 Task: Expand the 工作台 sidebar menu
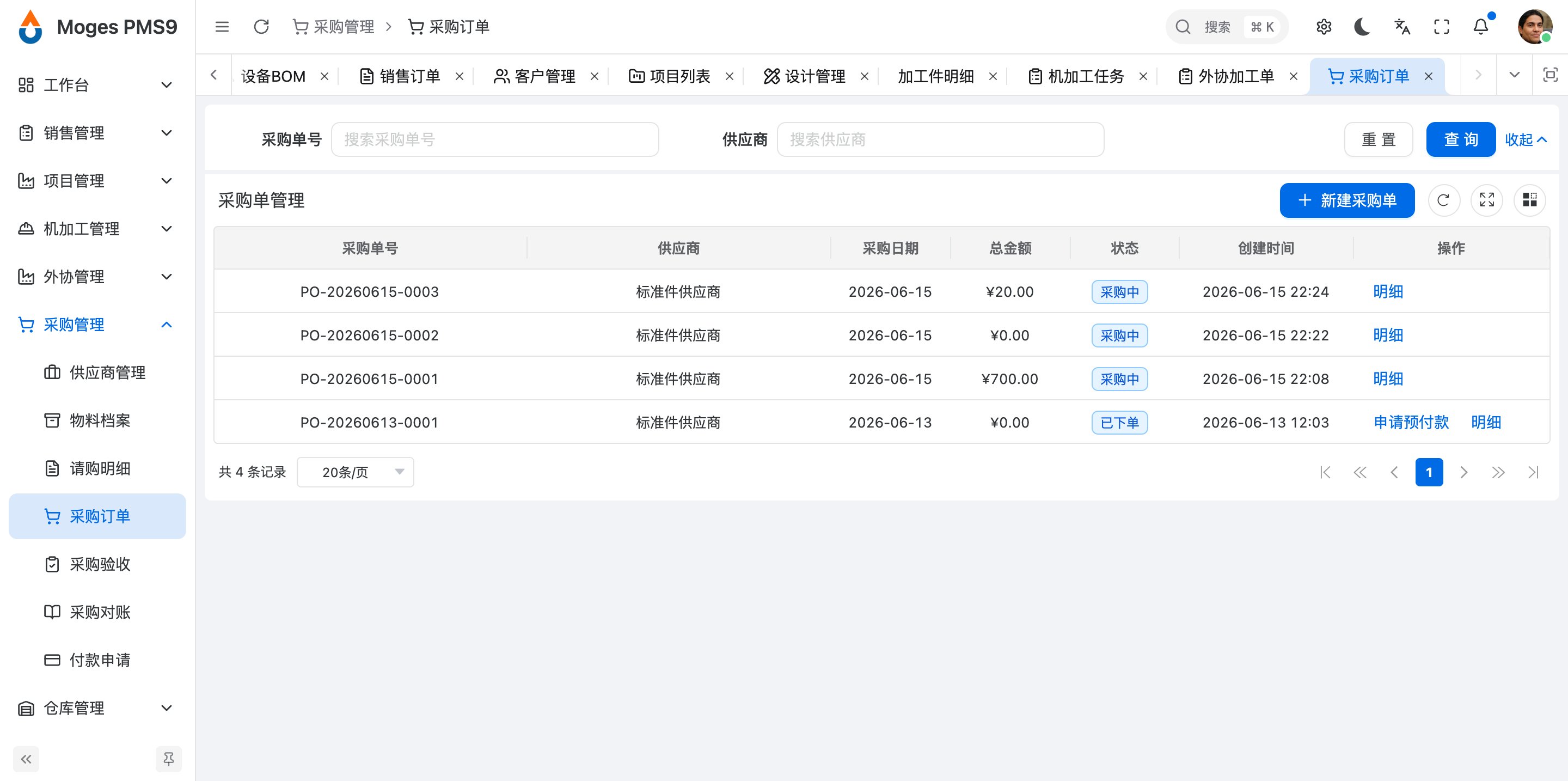[97, 84]
